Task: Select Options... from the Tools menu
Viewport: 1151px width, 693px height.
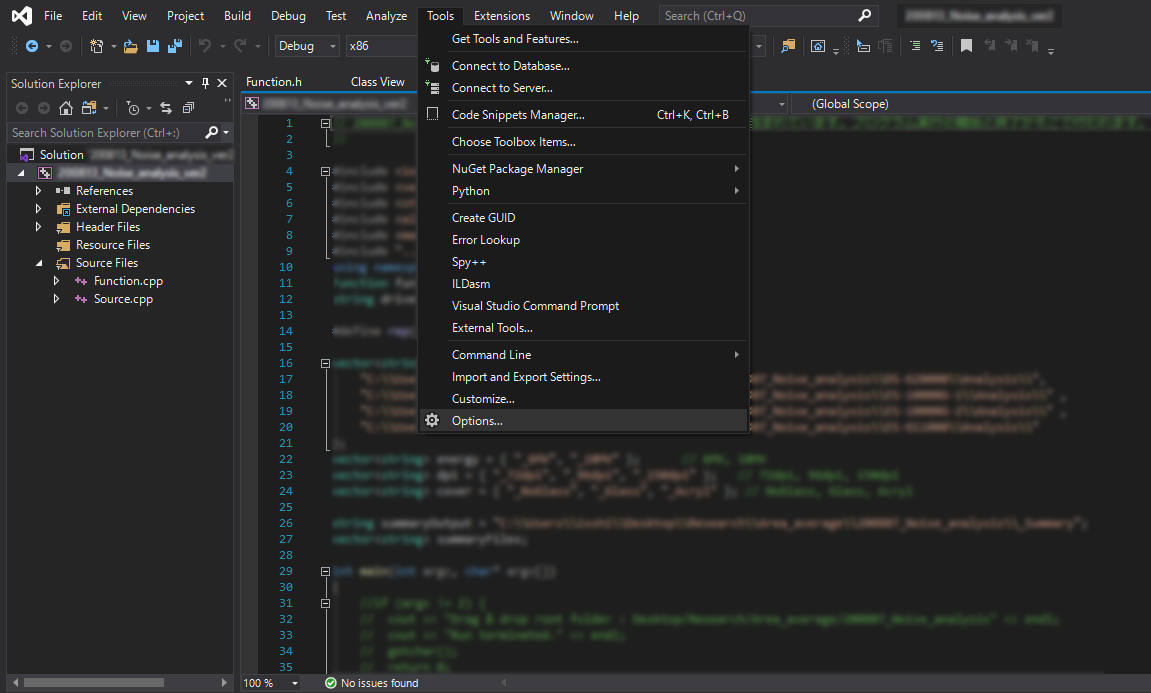Action: (477, 421)
